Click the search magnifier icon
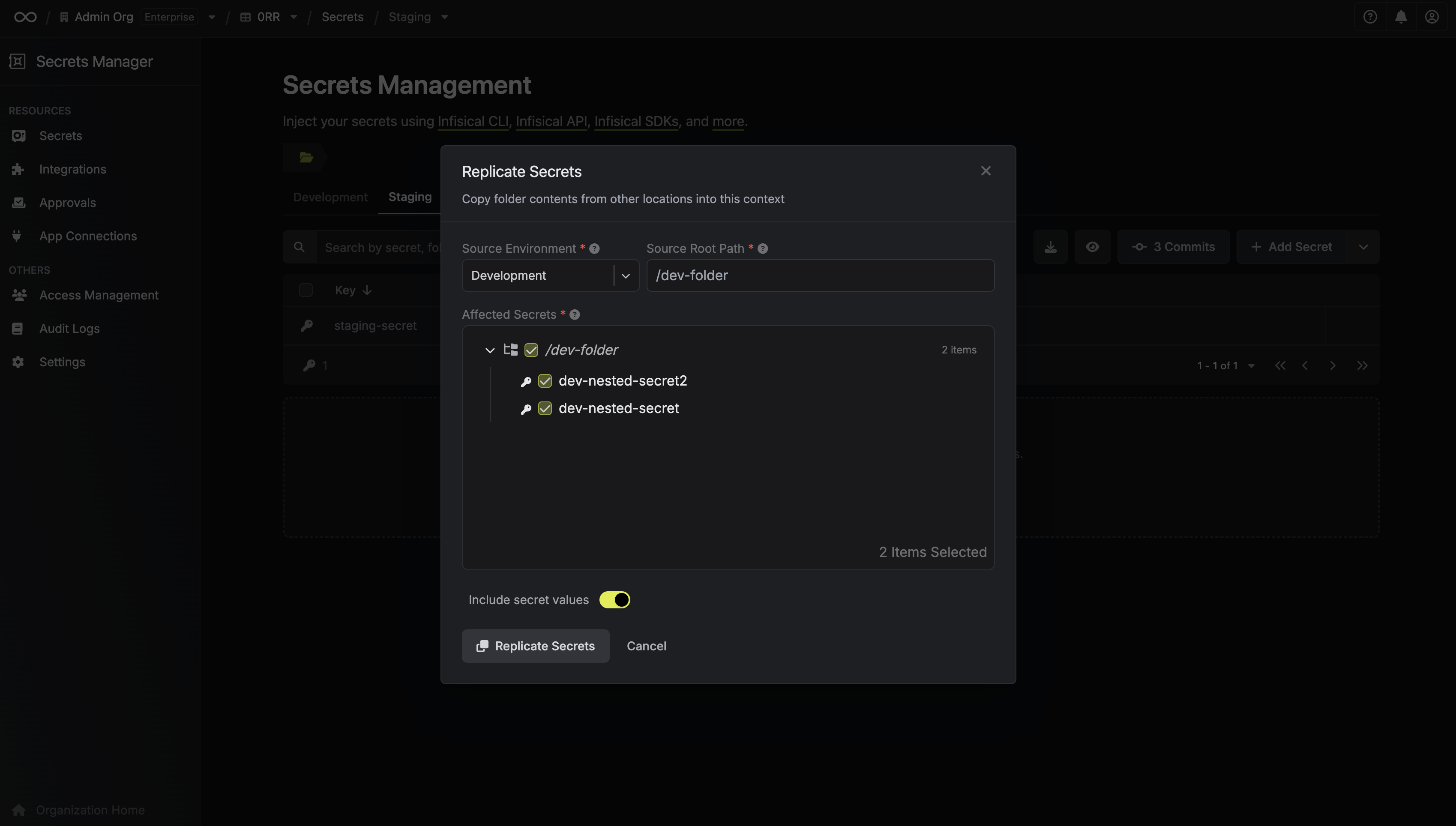 299,247
